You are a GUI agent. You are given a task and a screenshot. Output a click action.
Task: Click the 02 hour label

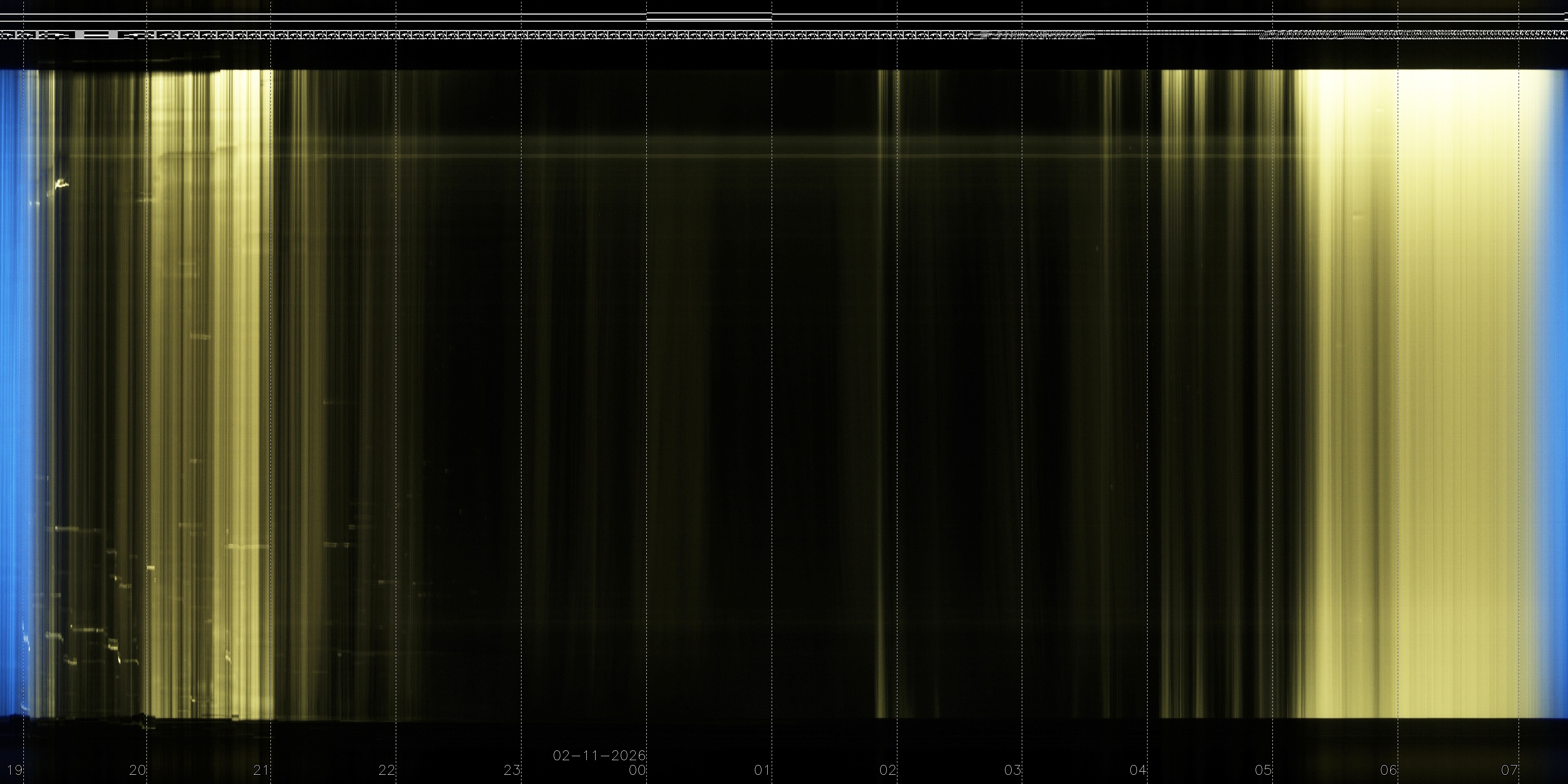pyautogui.click(x=888, y=770)
